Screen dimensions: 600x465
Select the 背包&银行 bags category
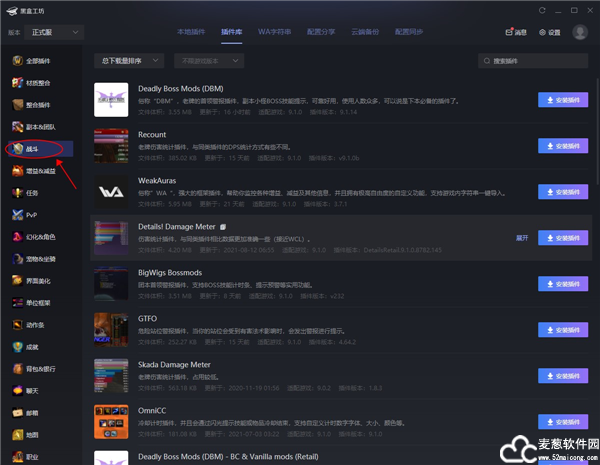coord(34,369)
